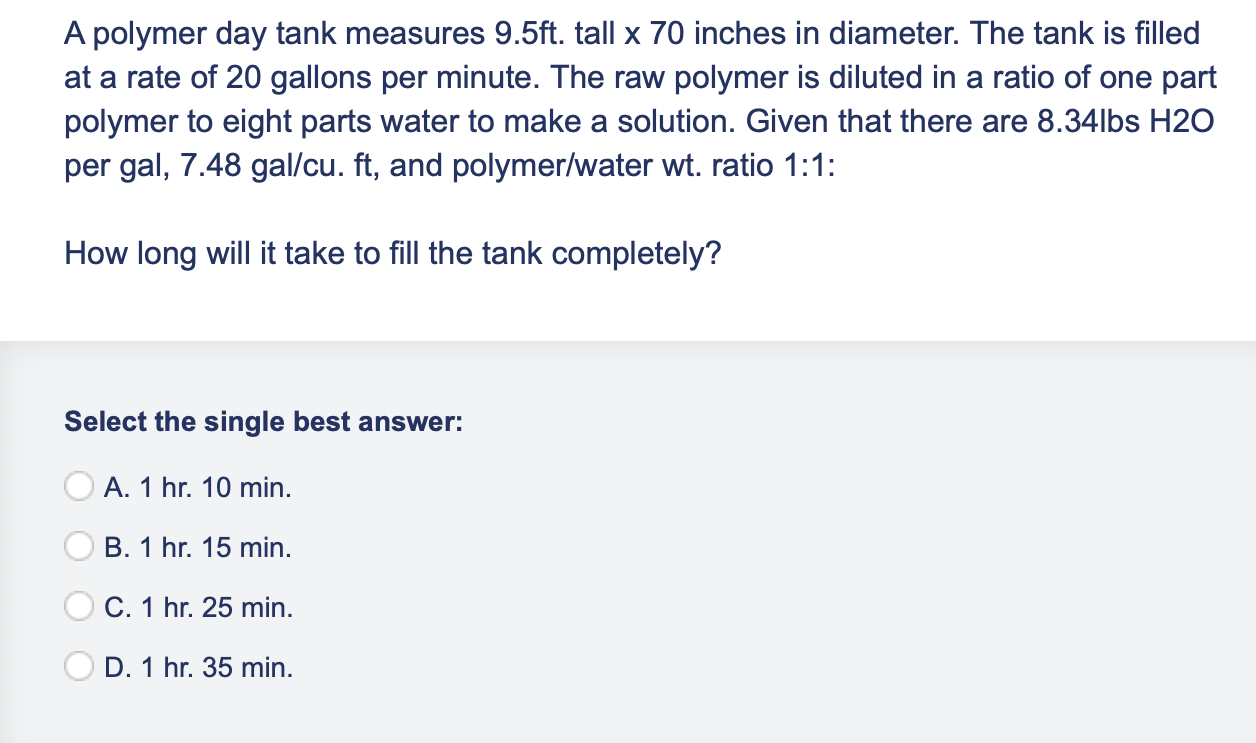Select answer option C radio button
The width and height of the screenshot is (1256, 743).
[79, 607]
